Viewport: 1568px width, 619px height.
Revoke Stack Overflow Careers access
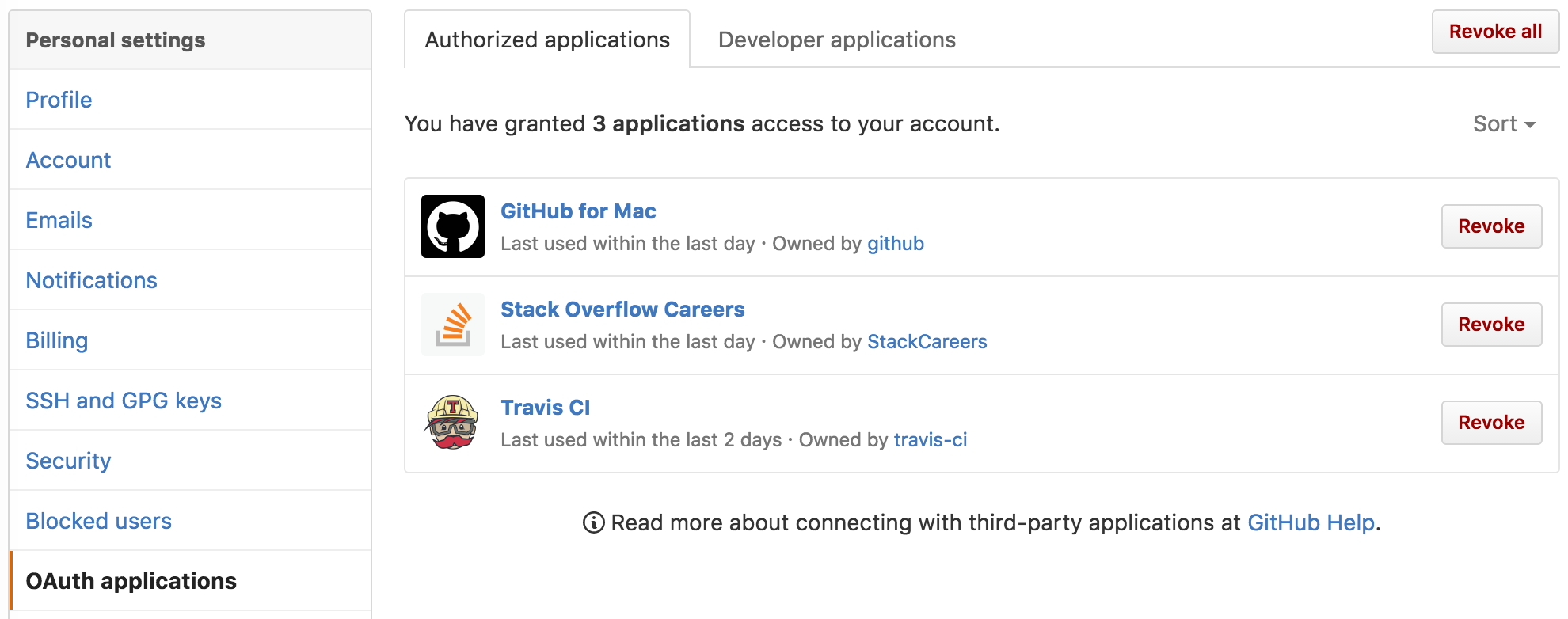pyautogui.click(x=1491, y=325)
